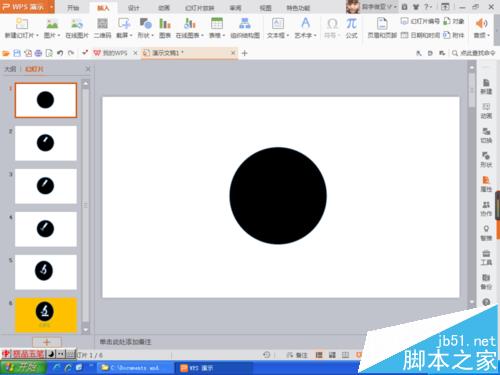Screen dimensions: 500x375
Task: Click the Online Chart (在线图表) icon
Action: coord(189,23)
